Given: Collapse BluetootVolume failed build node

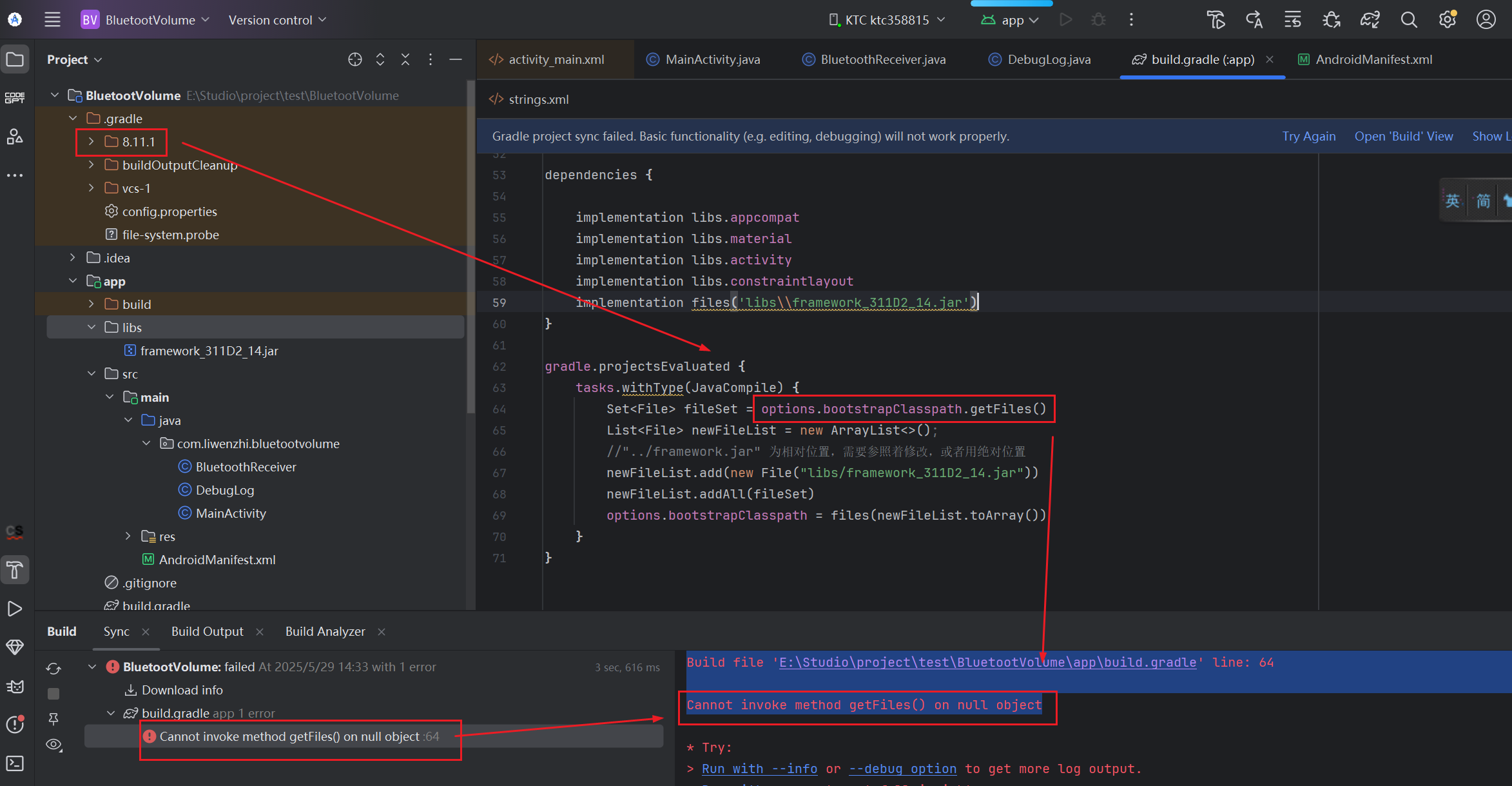Looking at the screenshot, I should (92, 667).
